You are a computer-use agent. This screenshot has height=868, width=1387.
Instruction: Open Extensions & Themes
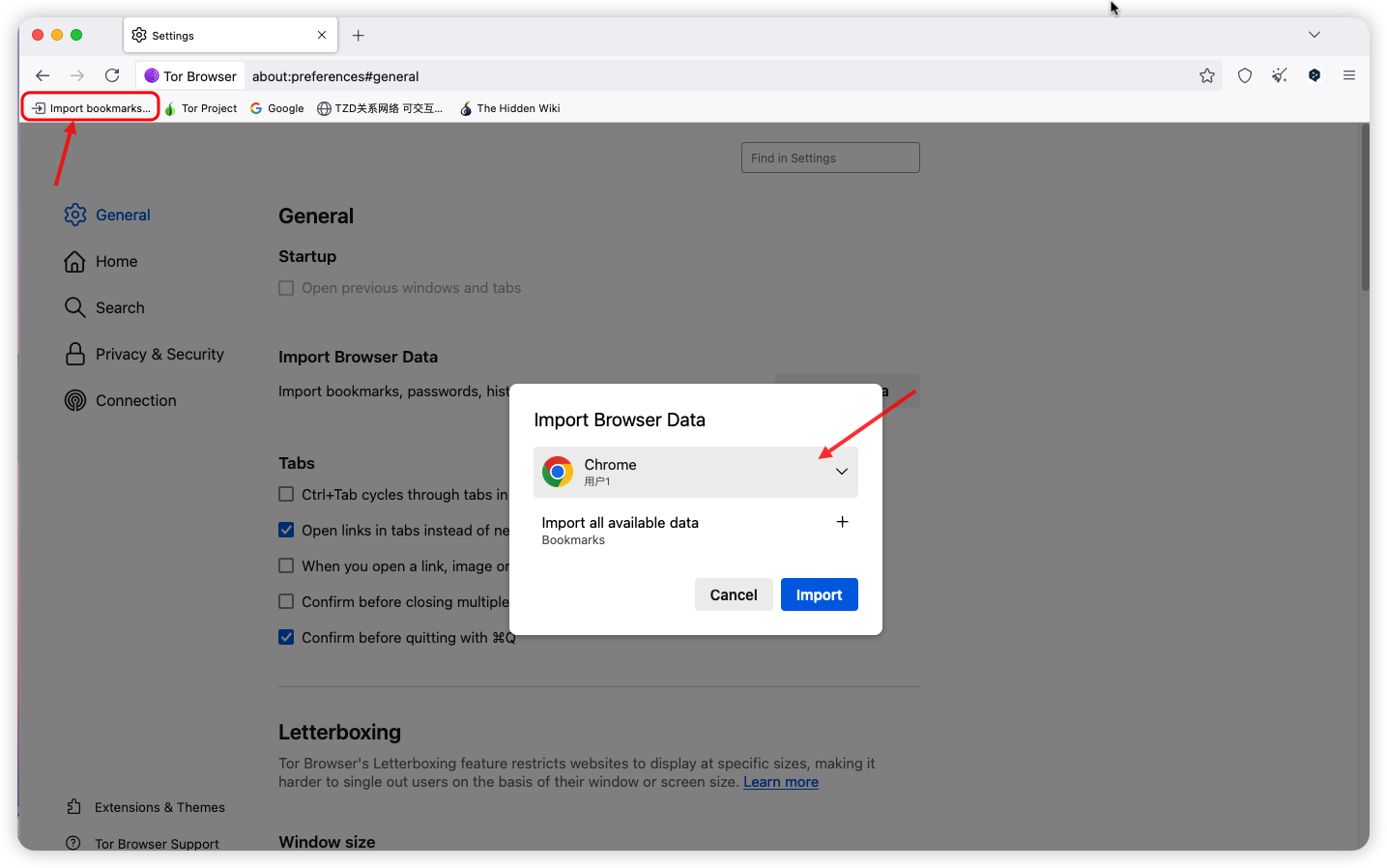coord(145,807)
